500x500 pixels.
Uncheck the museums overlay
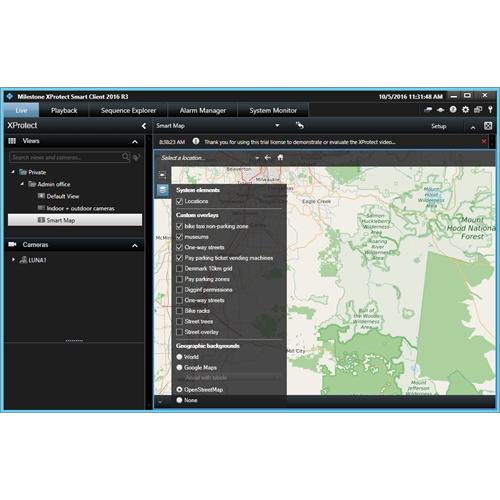(179, 237)
